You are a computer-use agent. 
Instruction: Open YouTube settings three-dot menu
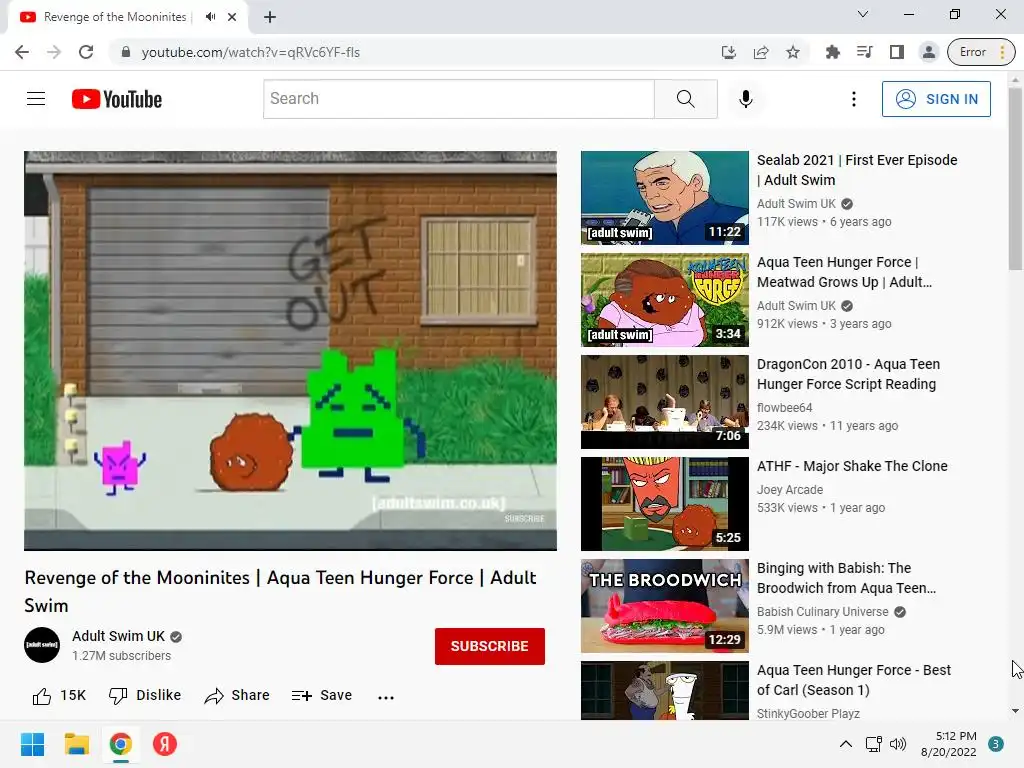(x=854, y=99)
